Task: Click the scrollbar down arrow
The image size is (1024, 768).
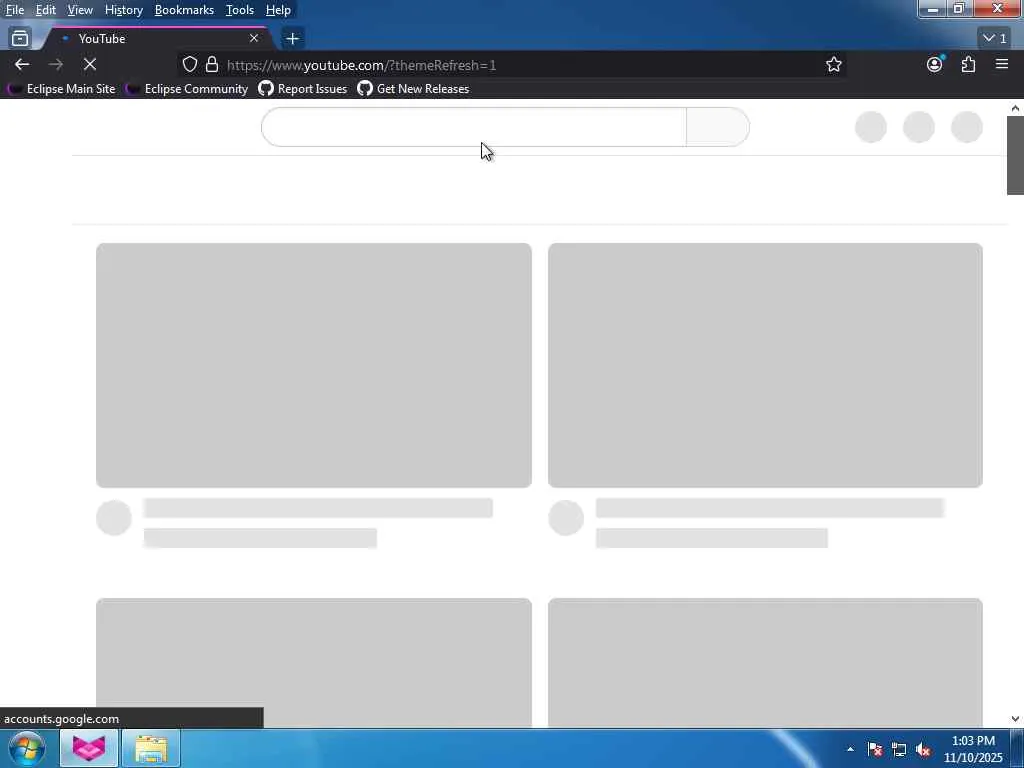Action: 1015,718
